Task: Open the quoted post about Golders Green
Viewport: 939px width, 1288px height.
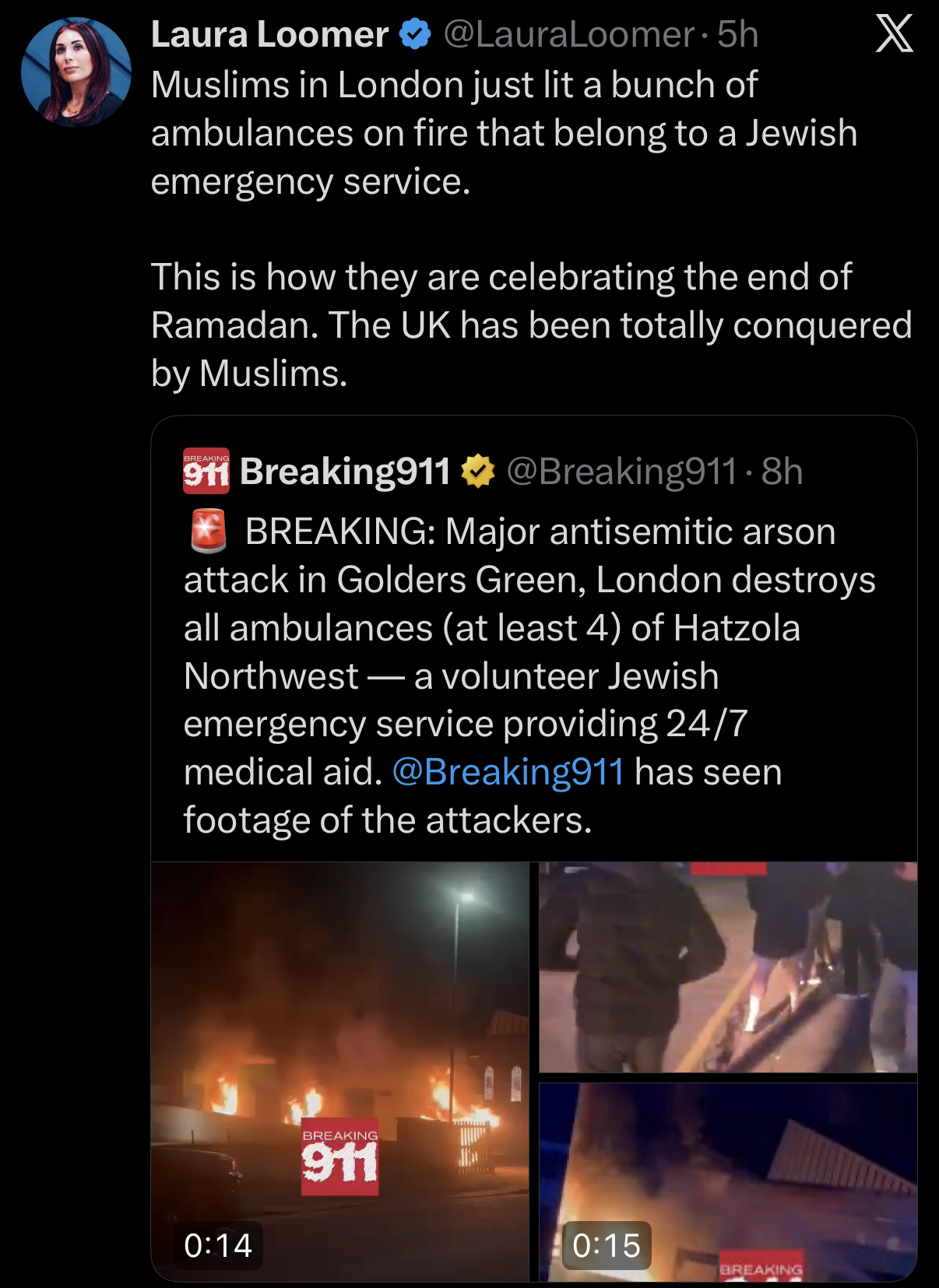Action: (529, 676)
